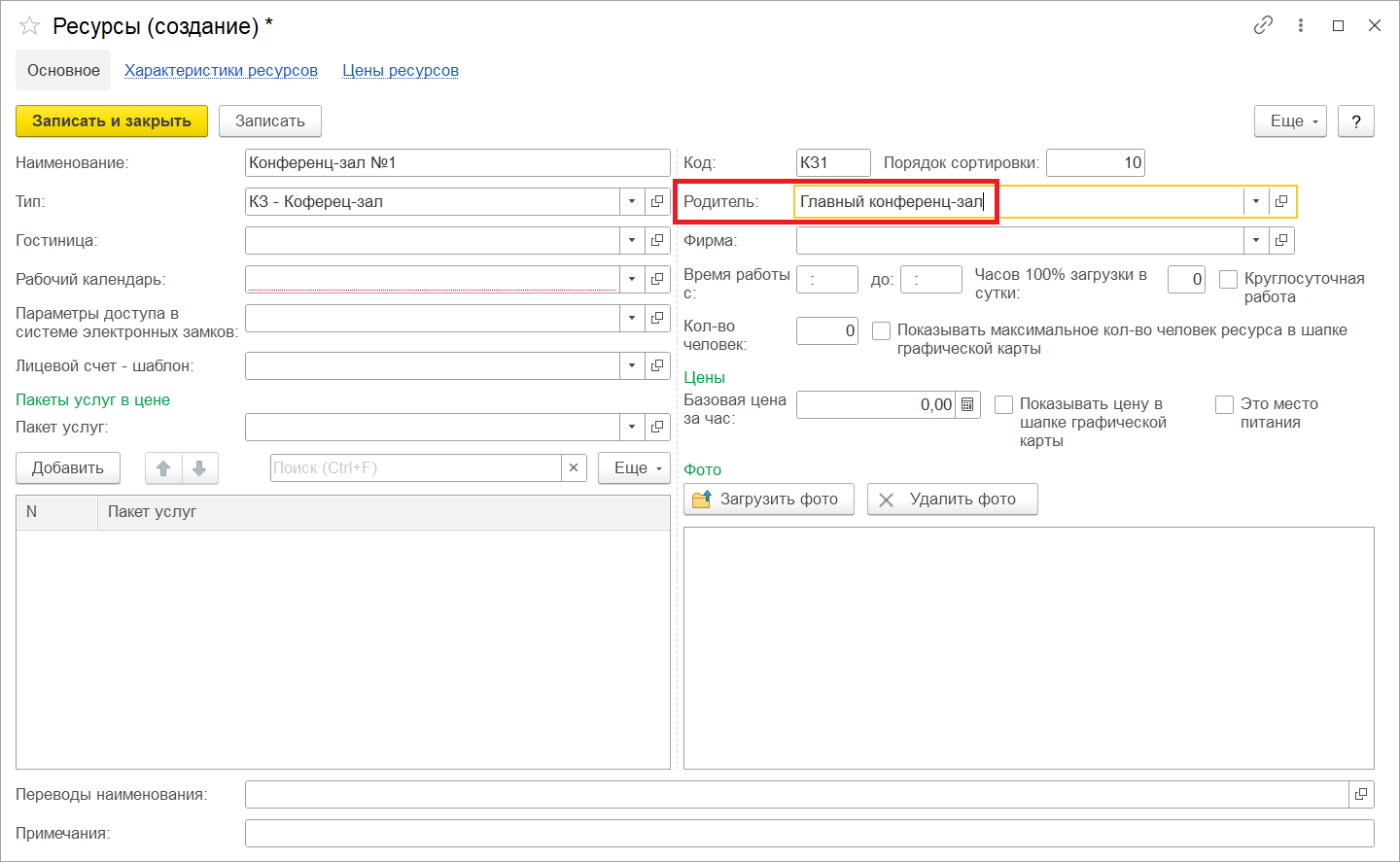Click the N column header
This screenshot has width=1400, height=862.
coord(56,512)
